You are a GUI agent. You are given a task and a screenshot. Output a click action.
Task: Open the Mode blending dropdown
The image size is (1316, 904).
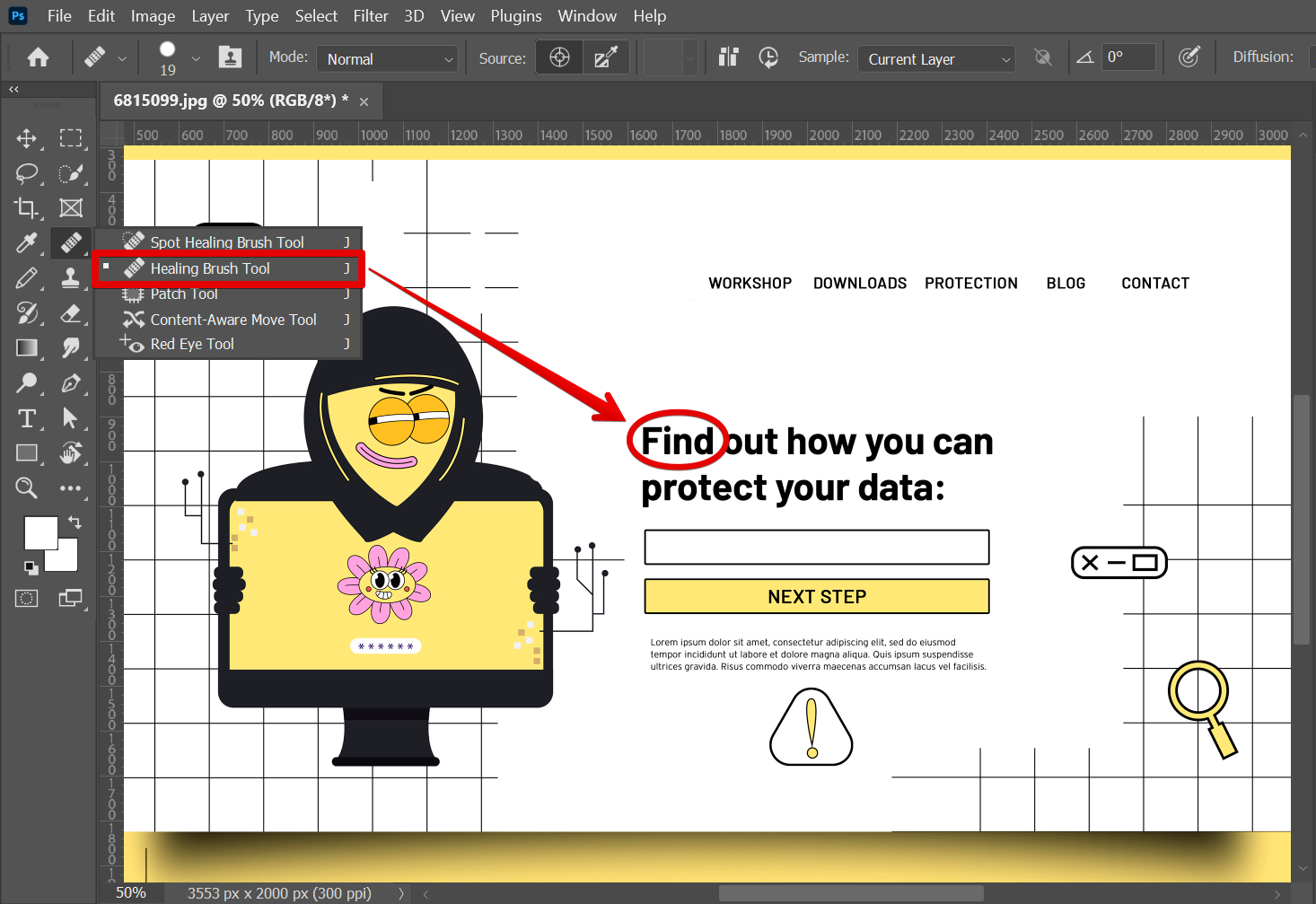[388, 59]
